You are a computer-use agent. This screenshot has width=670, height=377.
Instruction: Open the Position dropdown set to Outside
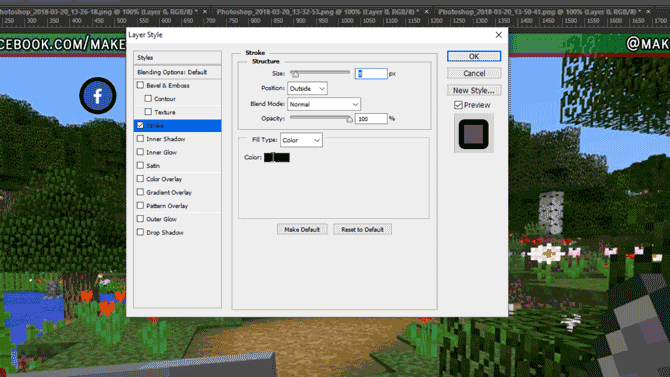click(x=307, y=88)
